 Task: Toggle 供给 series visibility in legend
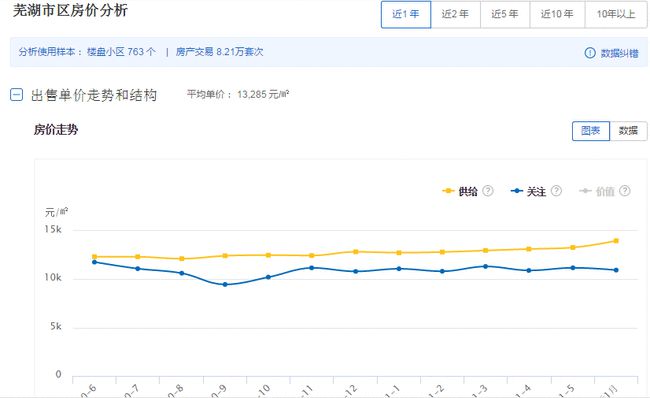[468, 191]
